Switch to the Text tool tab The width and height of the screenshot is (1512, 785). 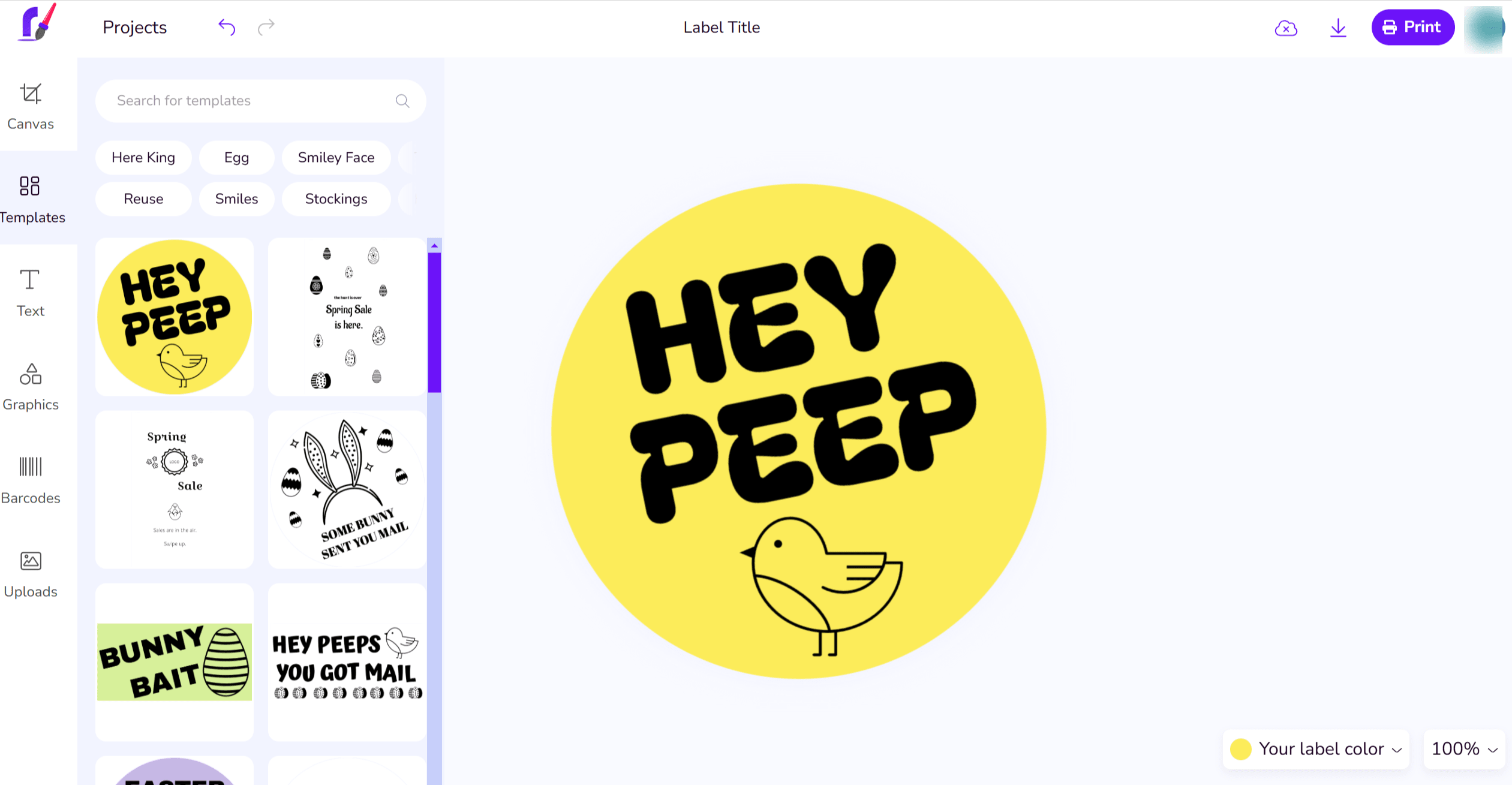point(31,293)
